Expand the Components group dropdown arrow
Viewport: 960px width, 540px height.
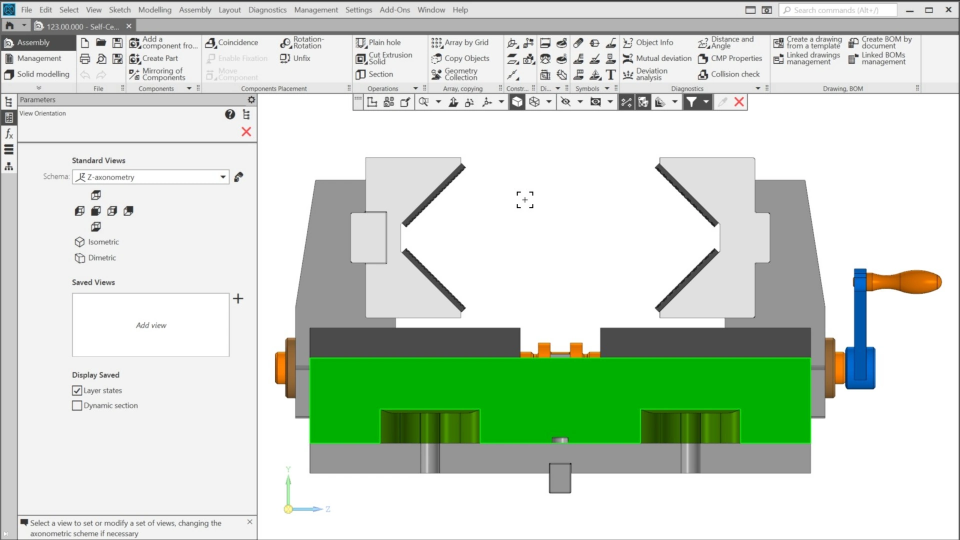189,88
